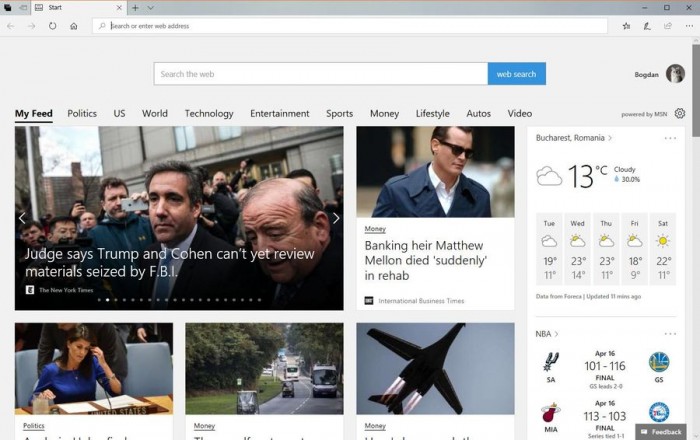This screenshot has width=700, height=440.
Task: Open feed settings gear icon
Action: click(x=679, y=113)
